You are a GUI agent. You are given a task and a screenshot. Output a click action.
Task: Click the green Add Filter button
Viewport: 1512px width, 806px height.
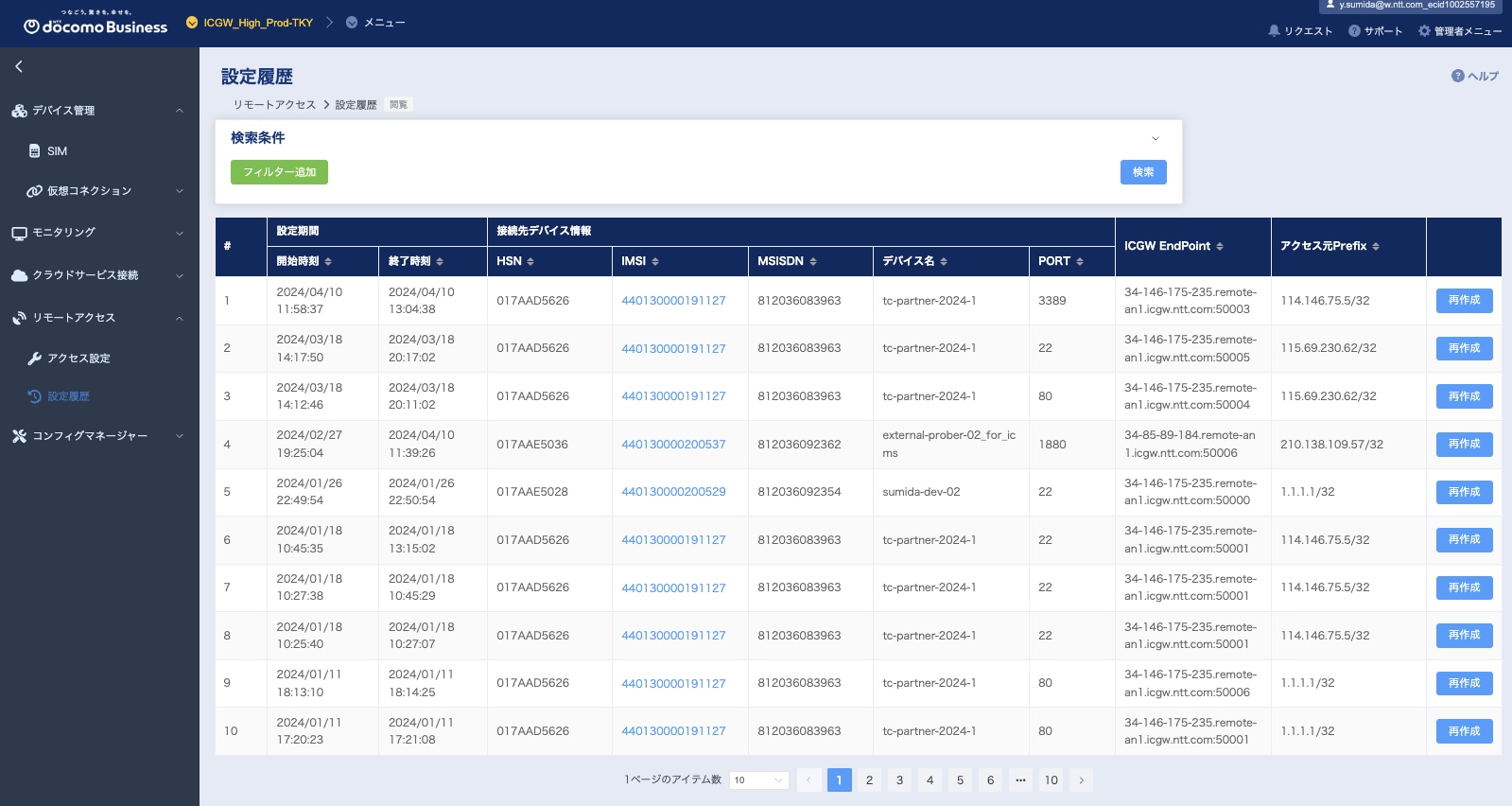[x=279, y=172]
